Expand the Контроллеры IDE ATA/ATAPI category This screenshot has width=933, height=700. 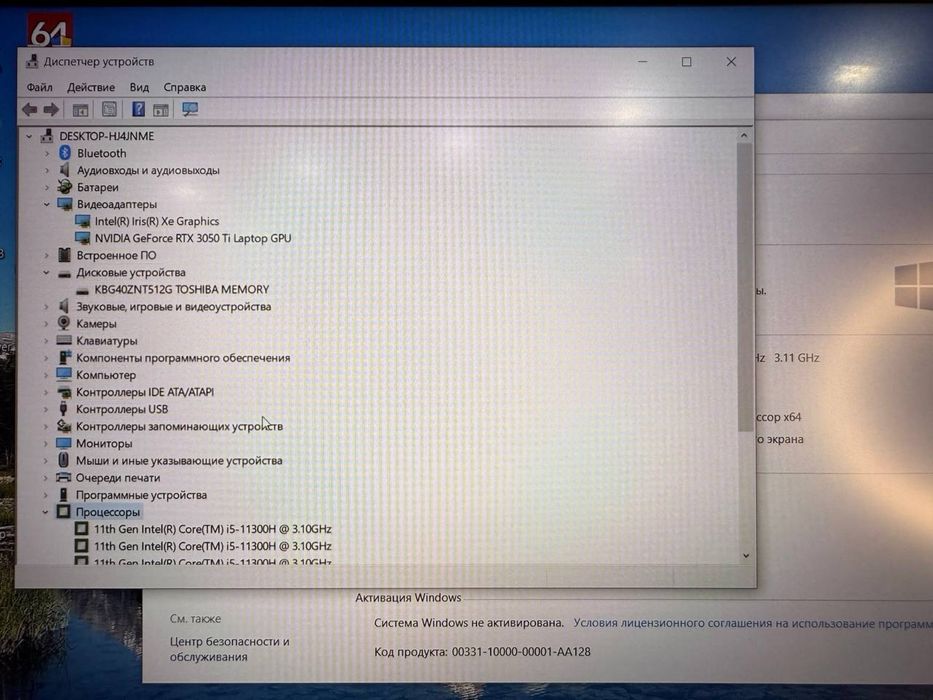[x=46, y=392]
